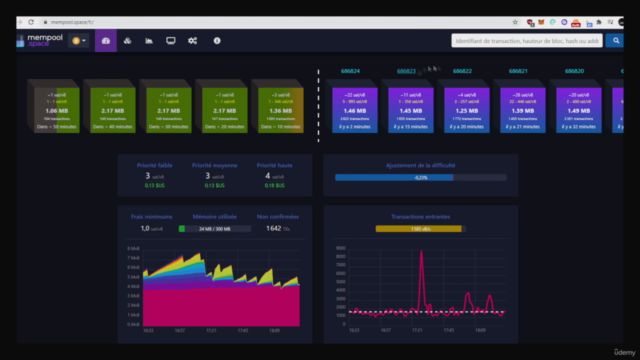Bookmark the page with star icon

click(x=515, y=22)
